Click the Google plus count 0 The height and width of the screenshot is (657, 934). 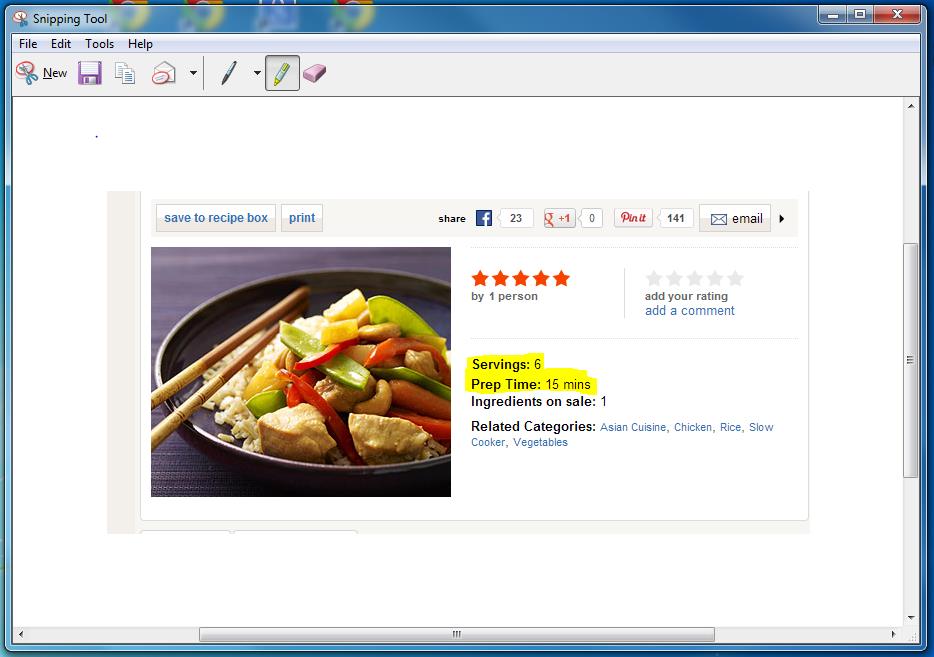coord(591,218)
